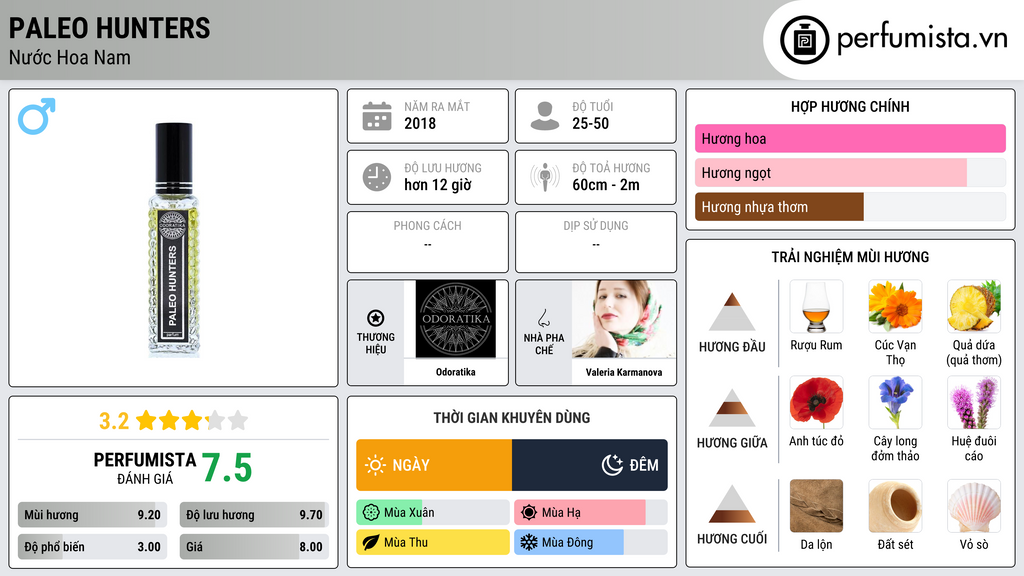
Task: Click the Mùa Xuân season bar
Action: click(x=433, y=513)
